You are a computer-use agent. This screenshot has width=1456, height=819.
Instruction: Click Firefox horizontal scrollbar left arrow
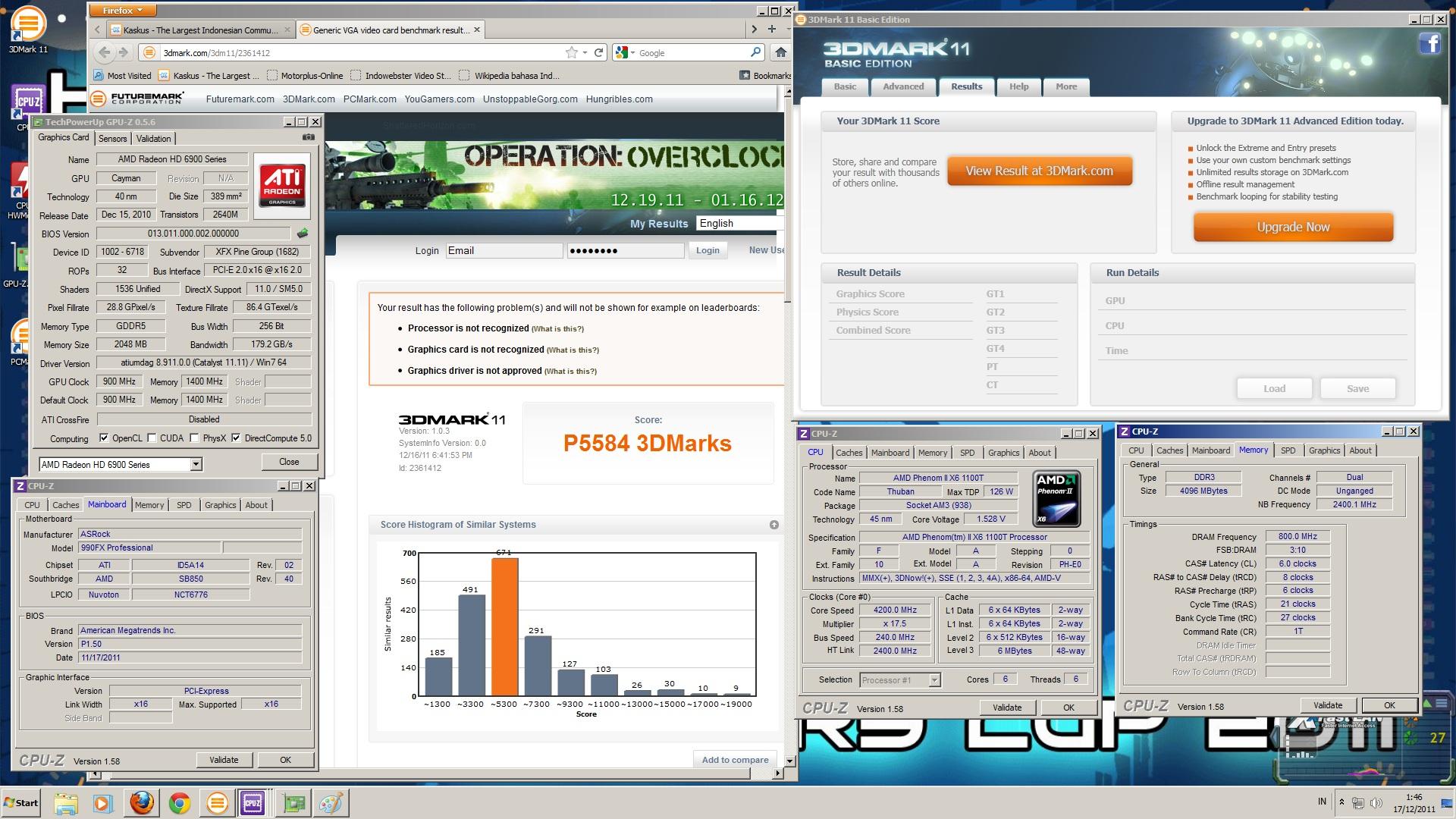[x=95, y=773]
